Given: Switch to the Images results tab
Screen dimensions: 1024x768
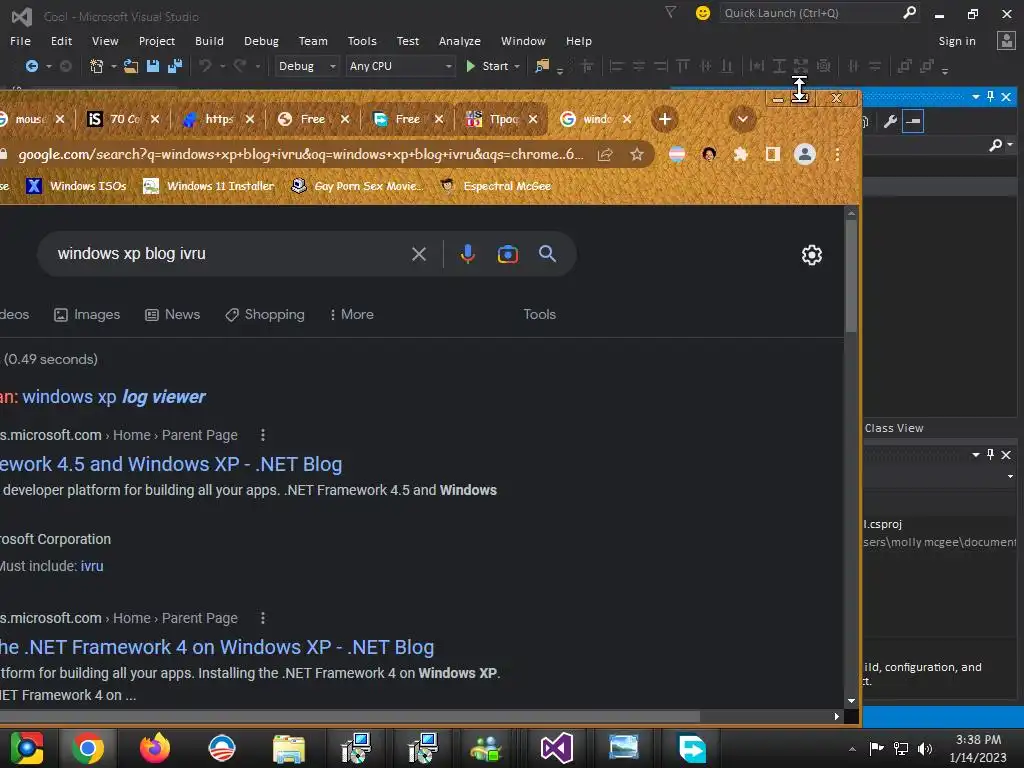Looking at the screenshot, I should (87, 314).
